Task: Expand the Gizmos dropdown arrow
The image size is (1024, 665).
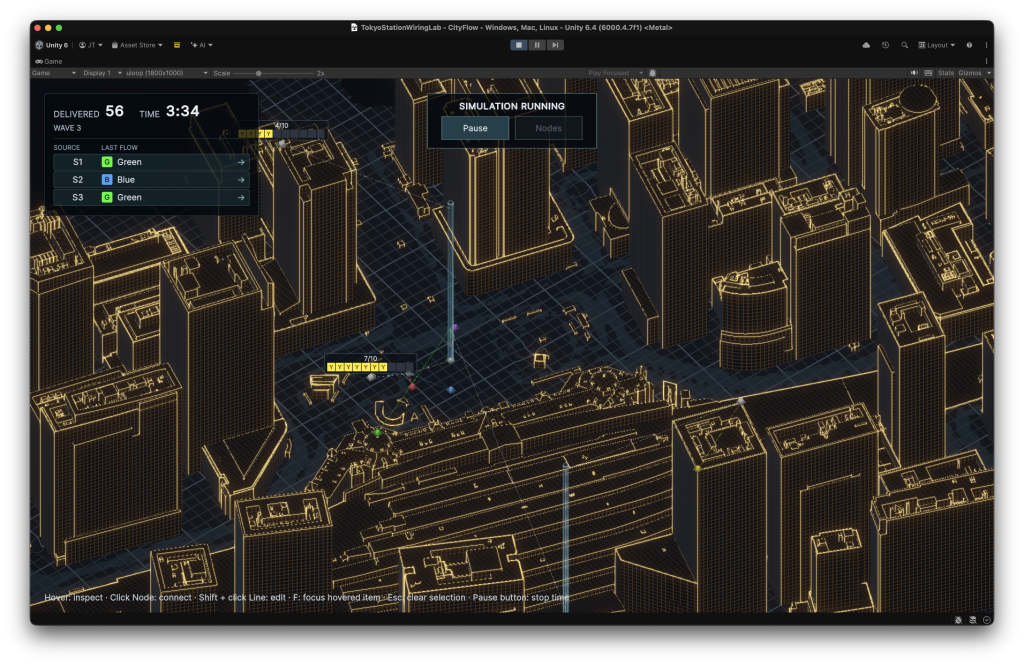Action: point(989,73)
